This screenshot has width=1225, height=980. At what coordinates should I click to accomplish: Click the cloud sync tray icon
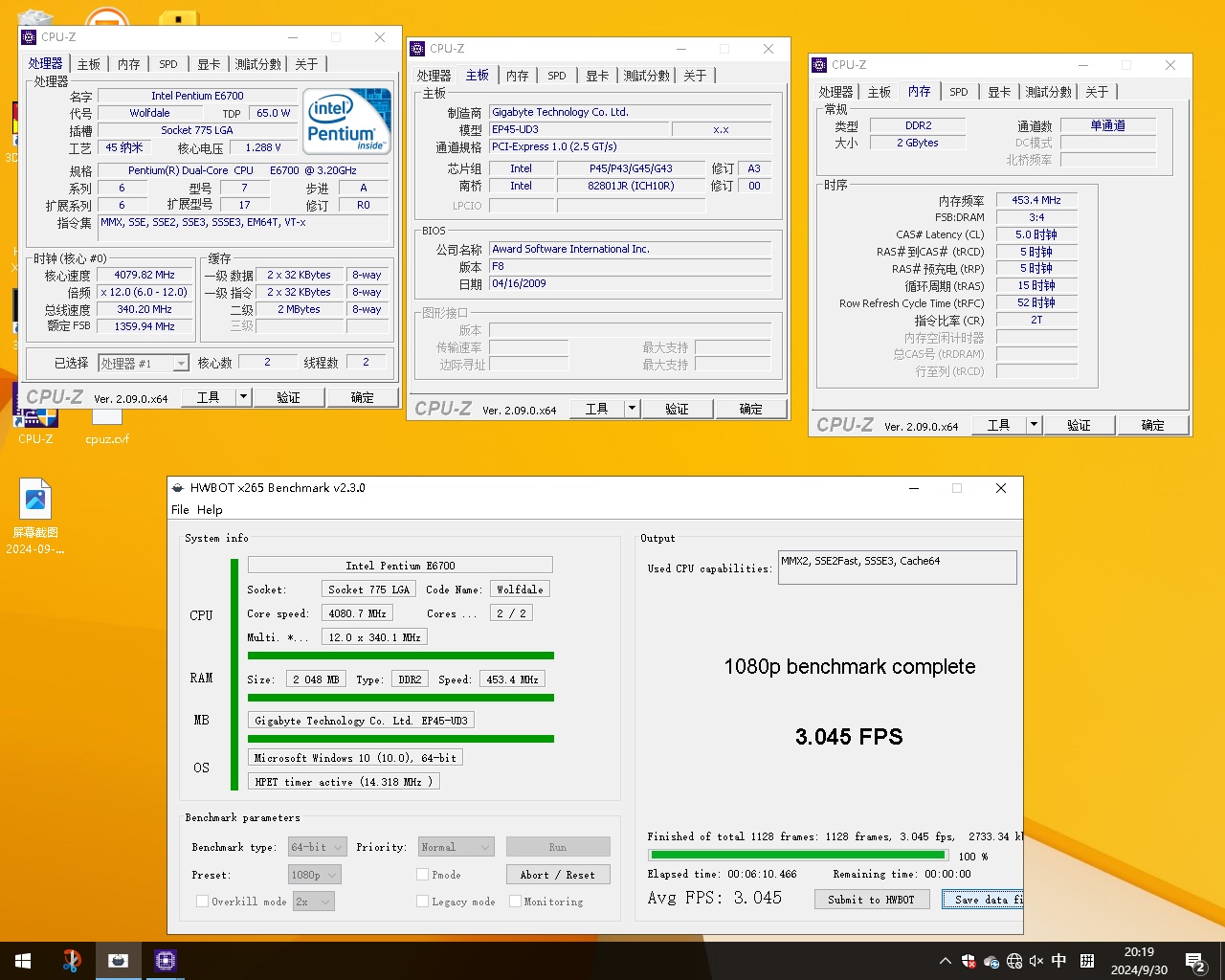[991, 961]
